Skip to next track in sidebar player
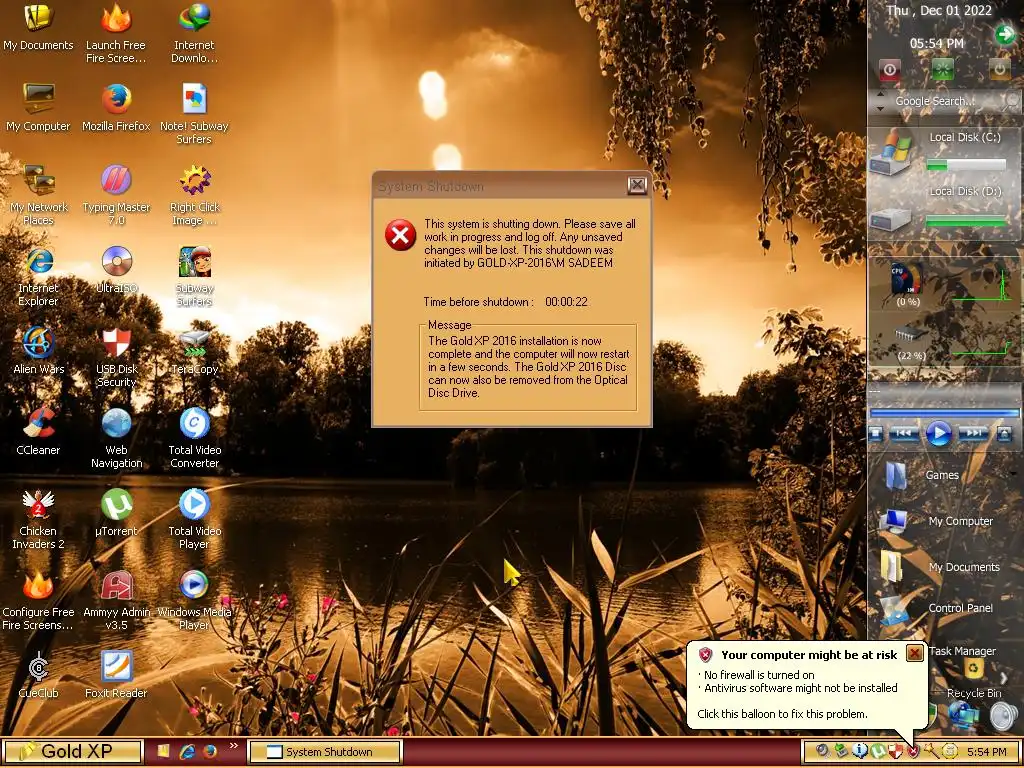 [972, 434]
